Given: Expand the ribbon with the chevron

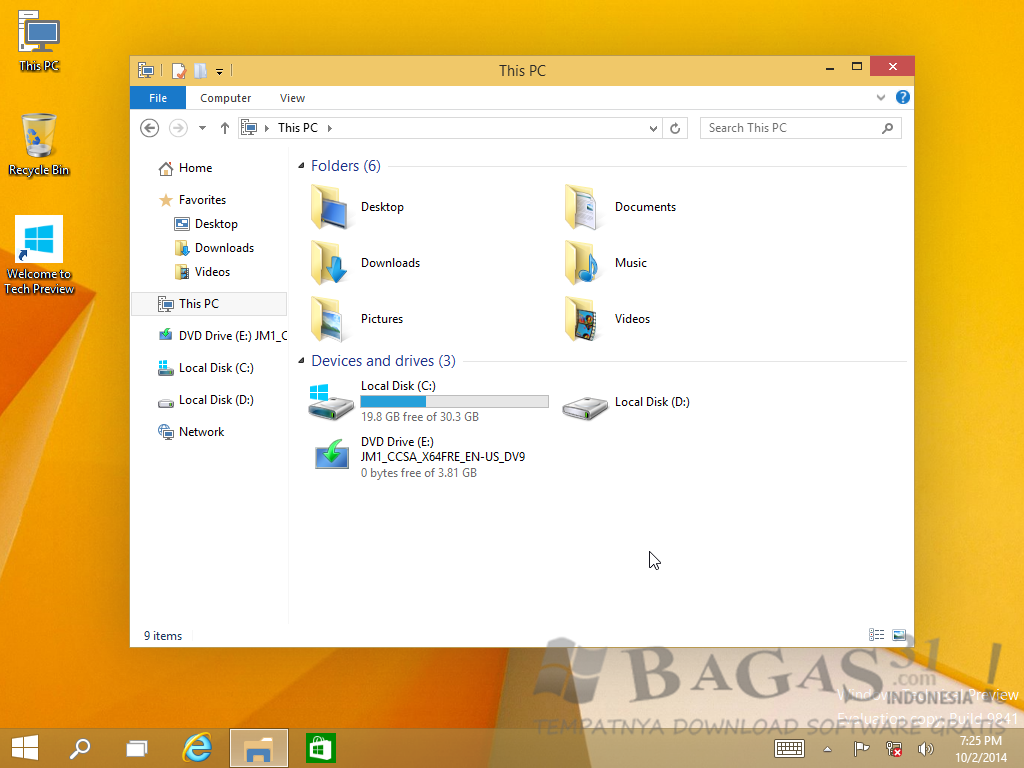Looking at the screenshot, I should click(x=880, y=98).
